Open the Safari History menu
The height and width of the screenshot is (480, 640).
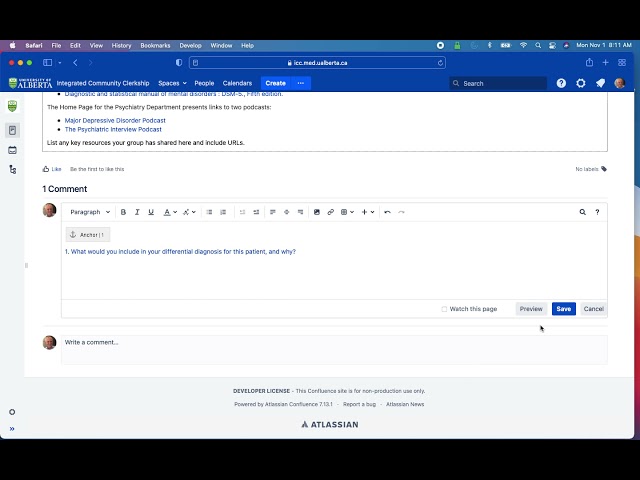point(122,46)
